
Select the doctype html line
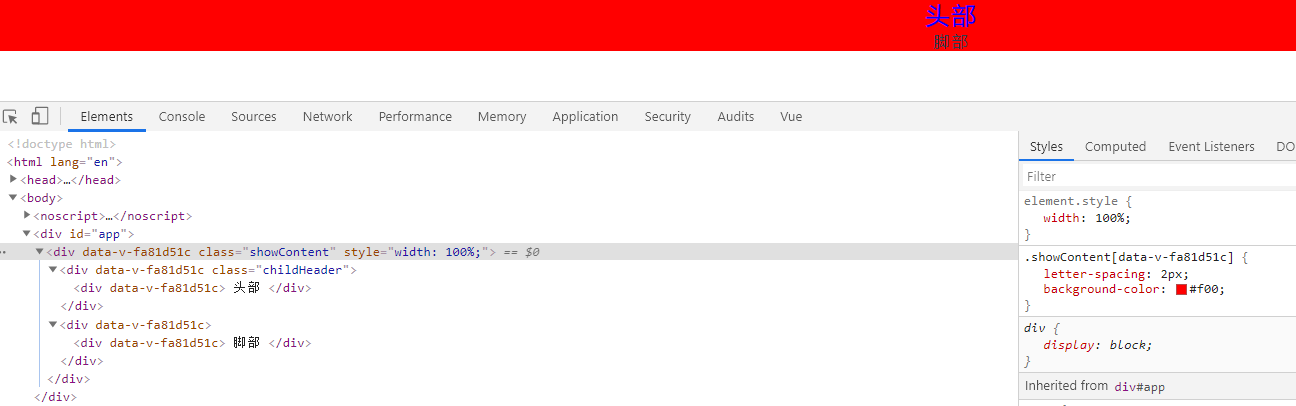62,144
